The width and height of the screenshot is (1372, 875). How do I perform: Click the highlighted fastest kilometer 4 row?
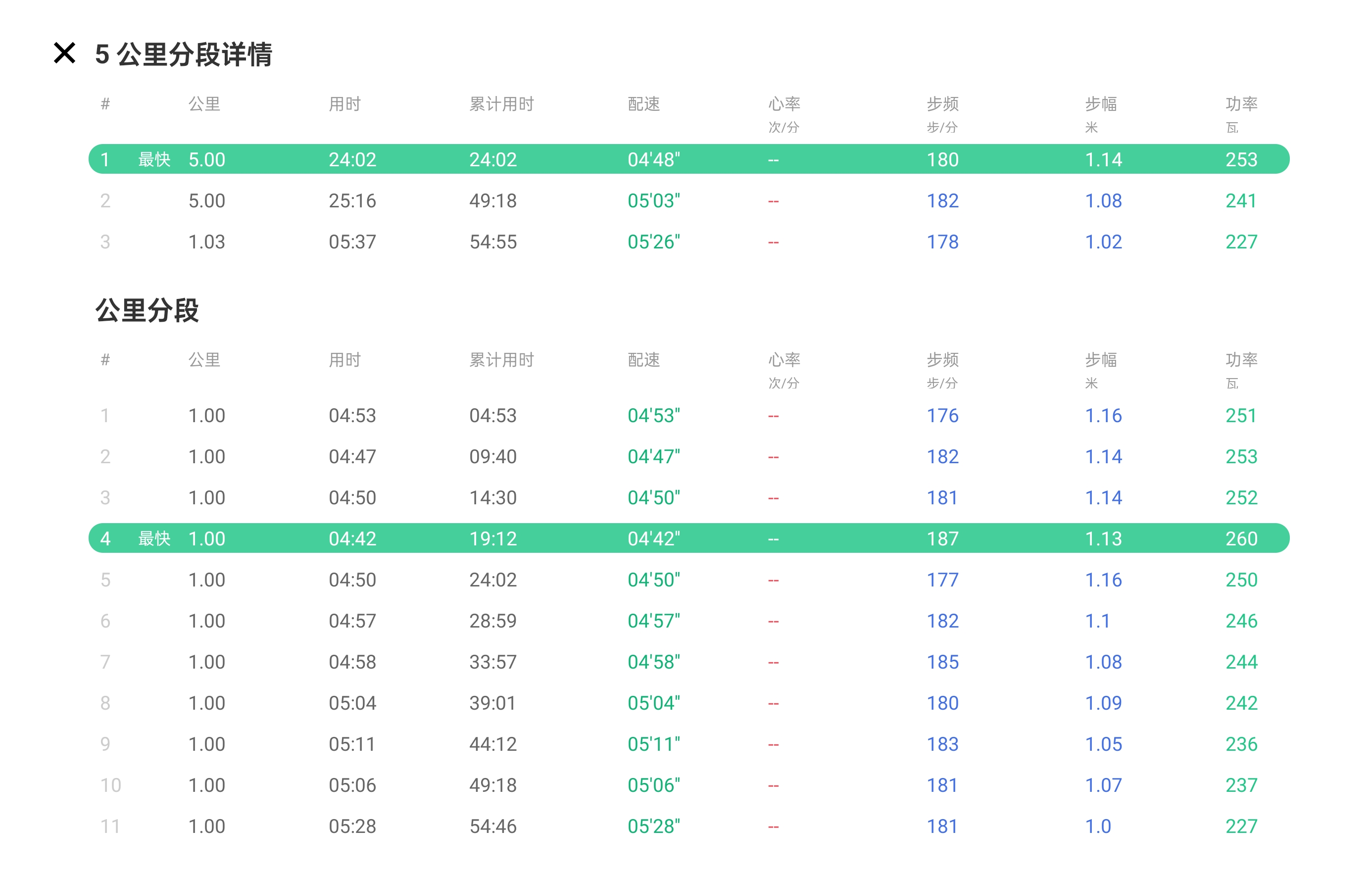pos(688,538)
